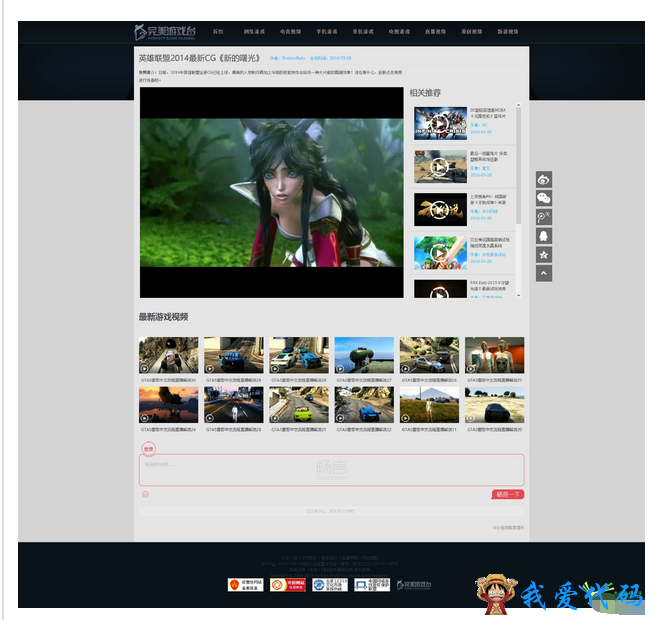This screenshot has width=660, height=620.
Task: Click the Perfect Game Channel logo in the footer
Action: 414,585
